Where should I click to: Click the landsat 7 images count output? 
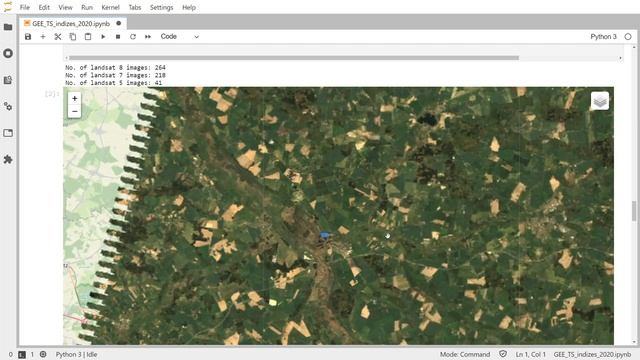[116, 75]
